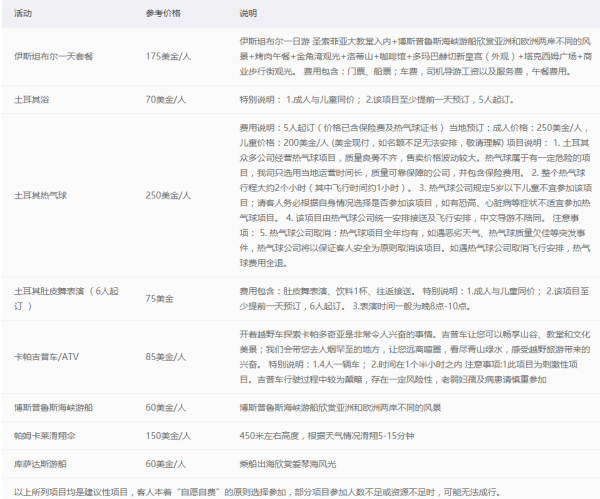This screenshot has width=600, height=499.
Task: Select the 土耳其肚皮舞表演 activity name
Action: (x=66, y=298)
